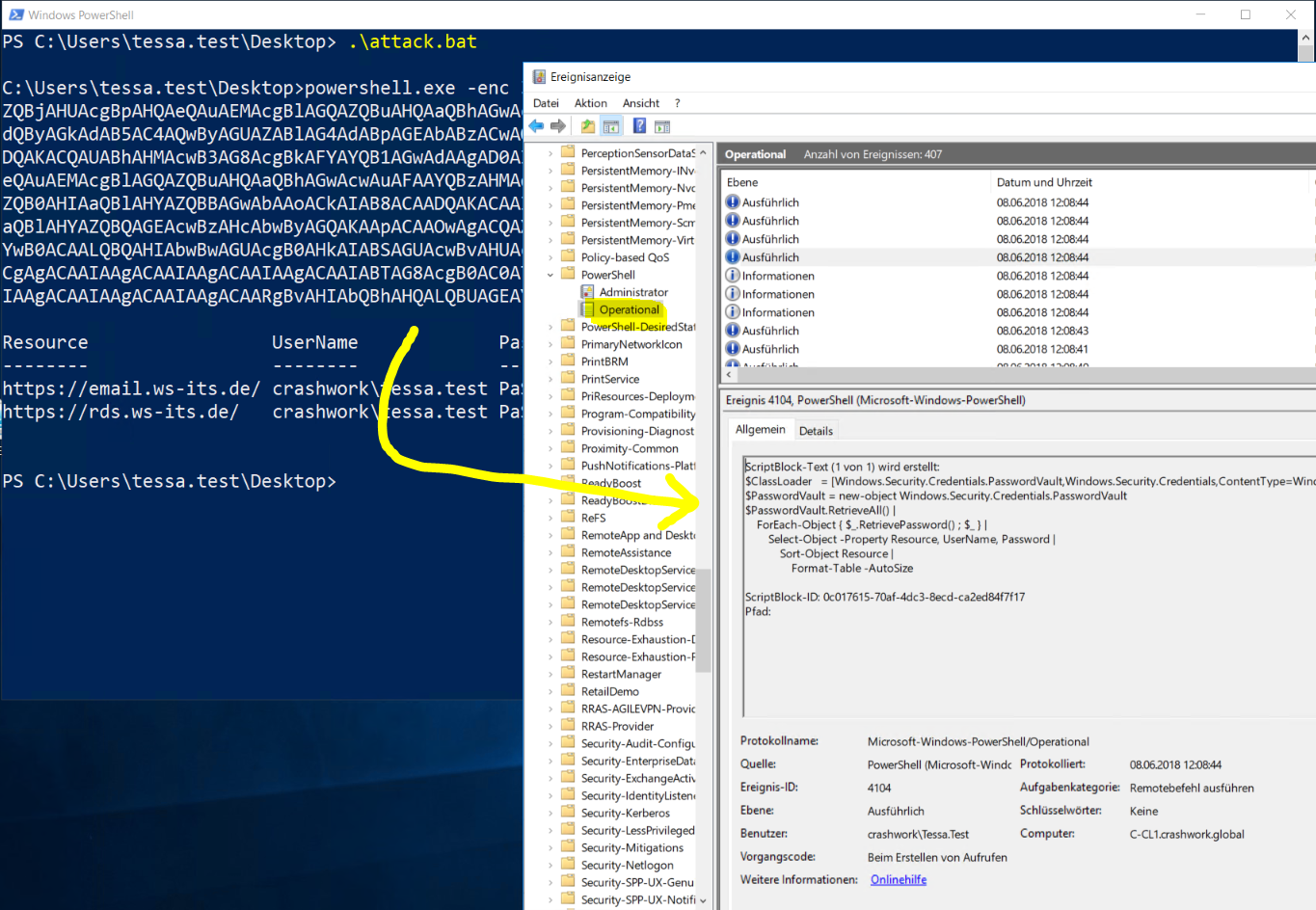This screenshot has width=1316, height=910.
Task: Click the Ereignis-ID value 4104
Action: (879, 788)
